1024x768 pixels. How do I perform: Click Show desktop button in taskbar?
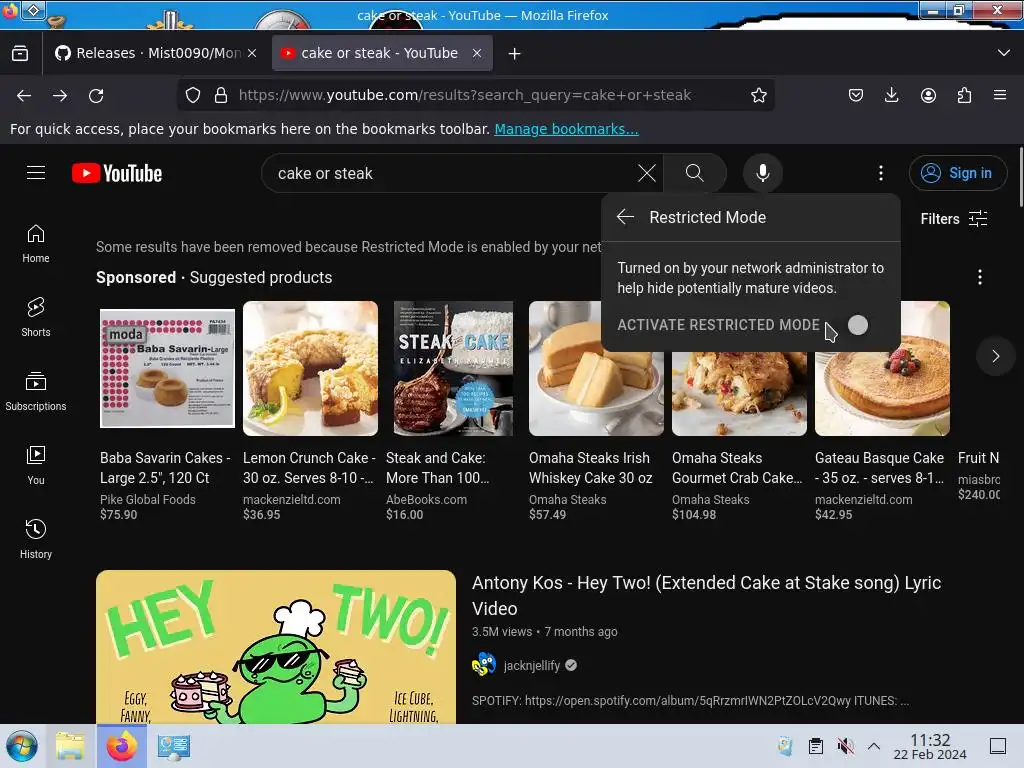tap(998, 746)
